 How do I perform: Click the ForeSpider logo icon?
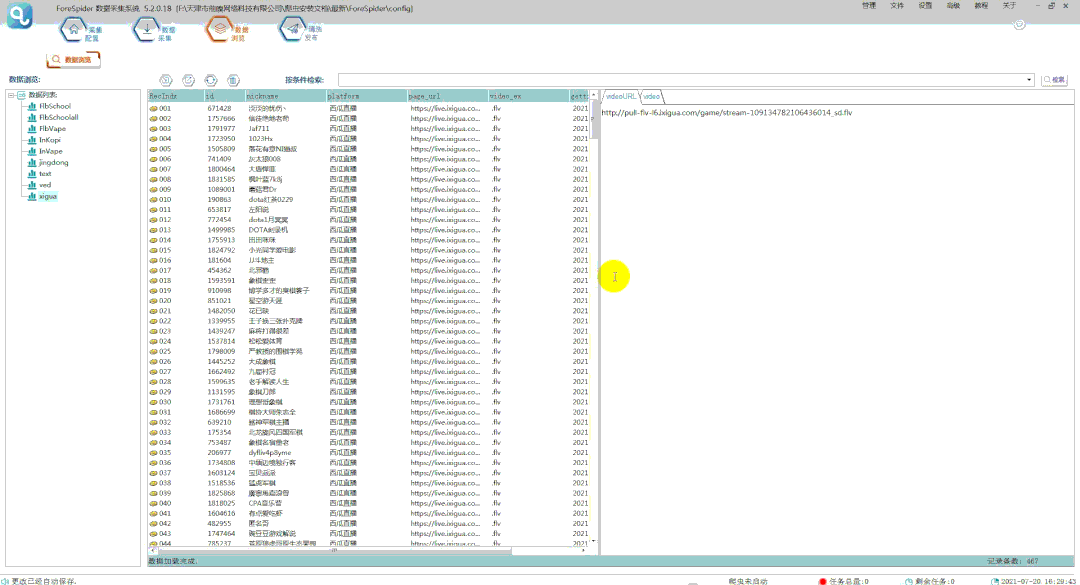(20, 15)
